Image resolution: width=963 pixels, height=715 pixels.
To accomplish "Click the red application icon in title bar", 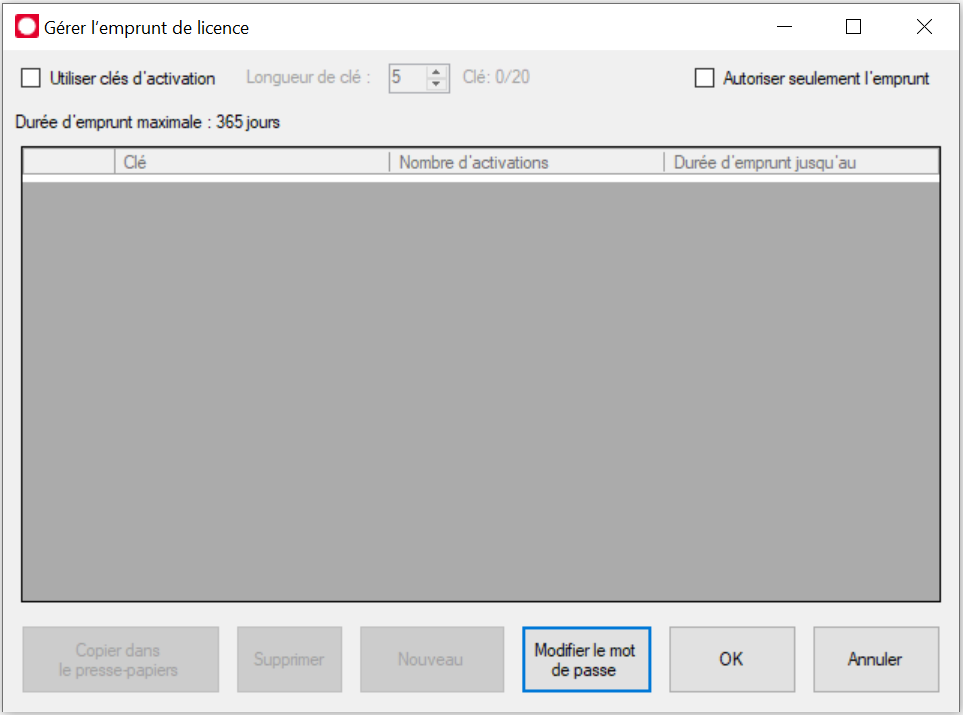I will pos(27,27).
